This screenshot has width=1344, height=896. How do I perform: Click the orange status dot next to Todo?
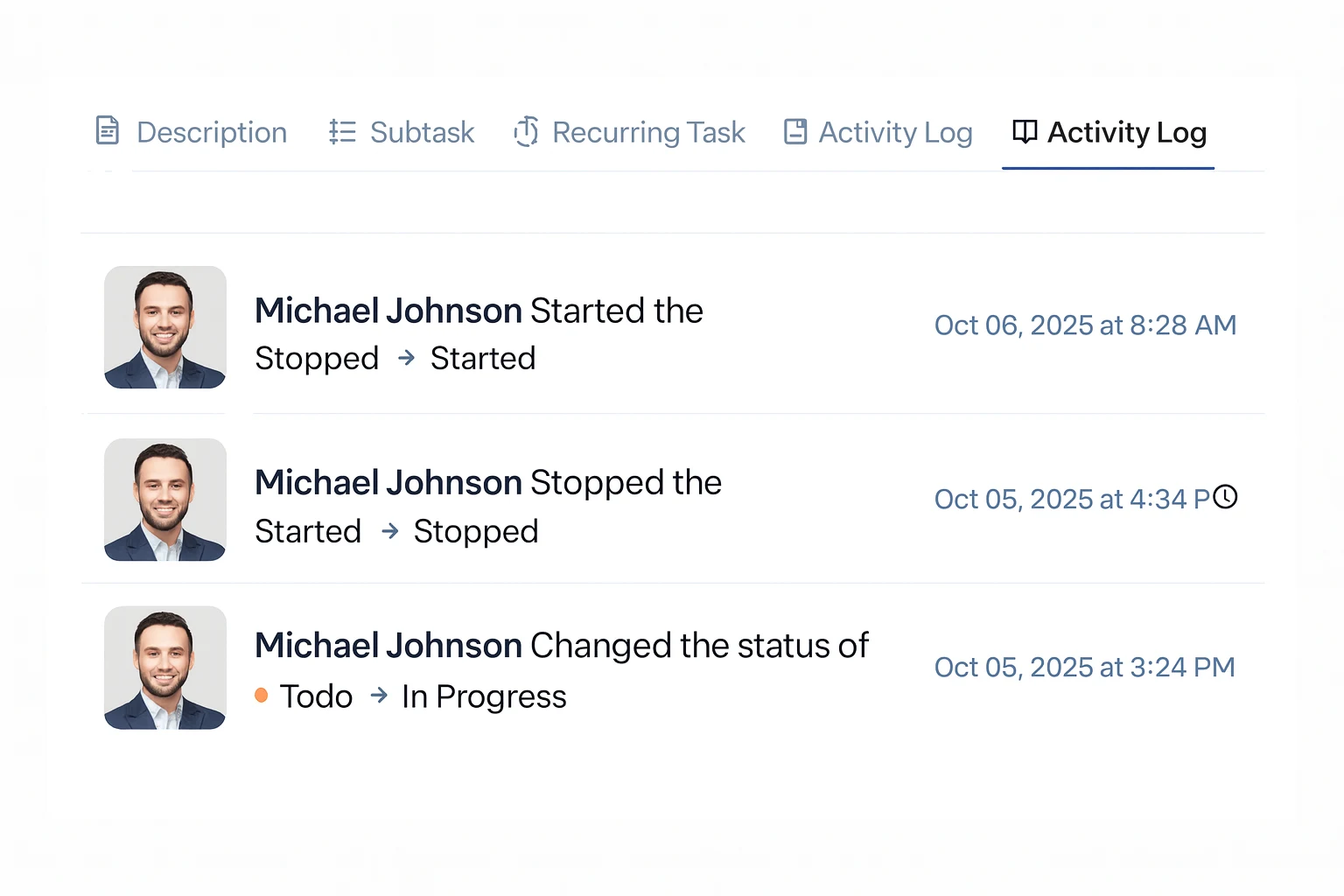point(261,696)
